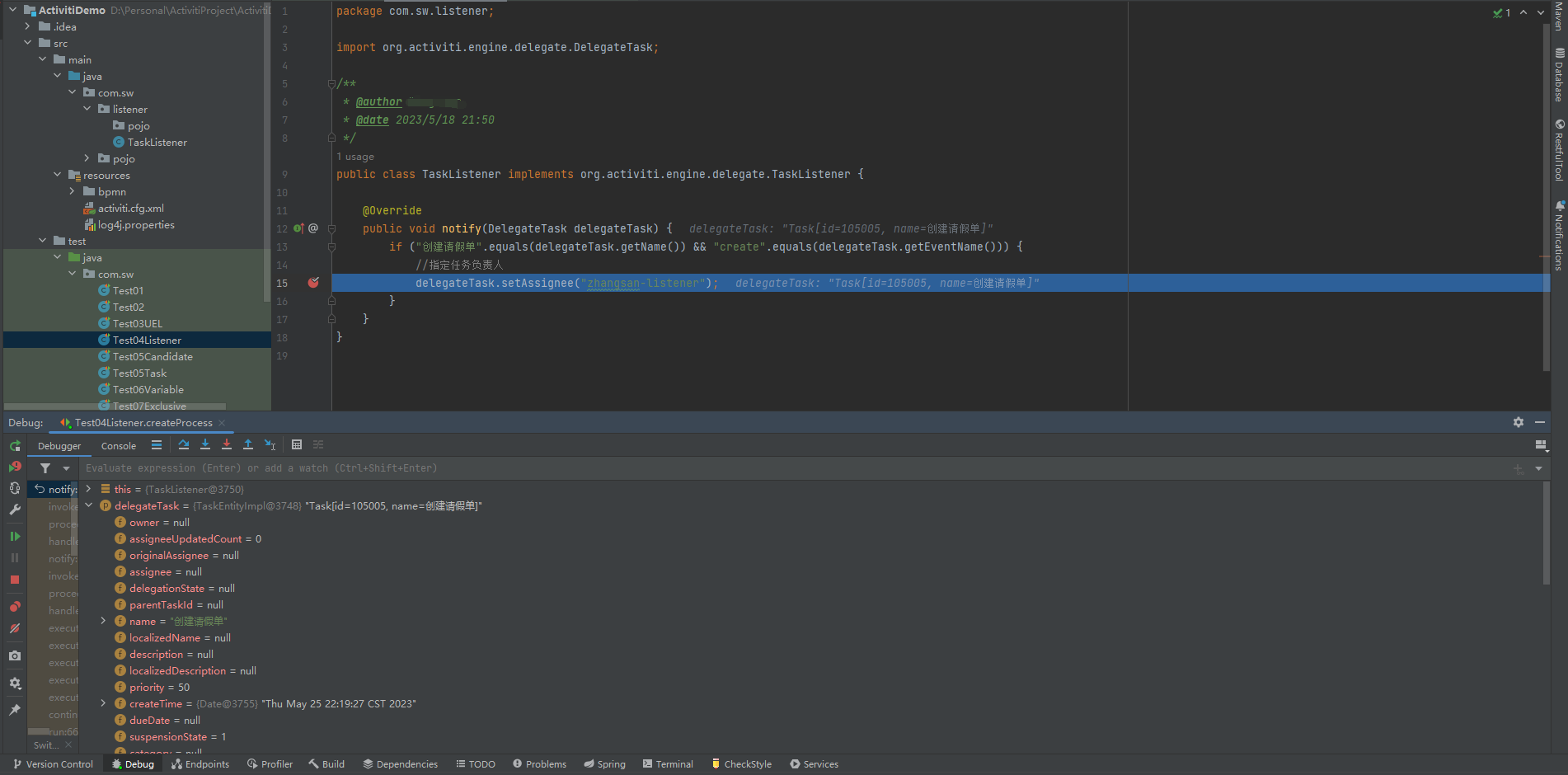Go to previous highlighted problem arrow
The height and width of the screenshot is (775, 1568).
pos(1523,12)
